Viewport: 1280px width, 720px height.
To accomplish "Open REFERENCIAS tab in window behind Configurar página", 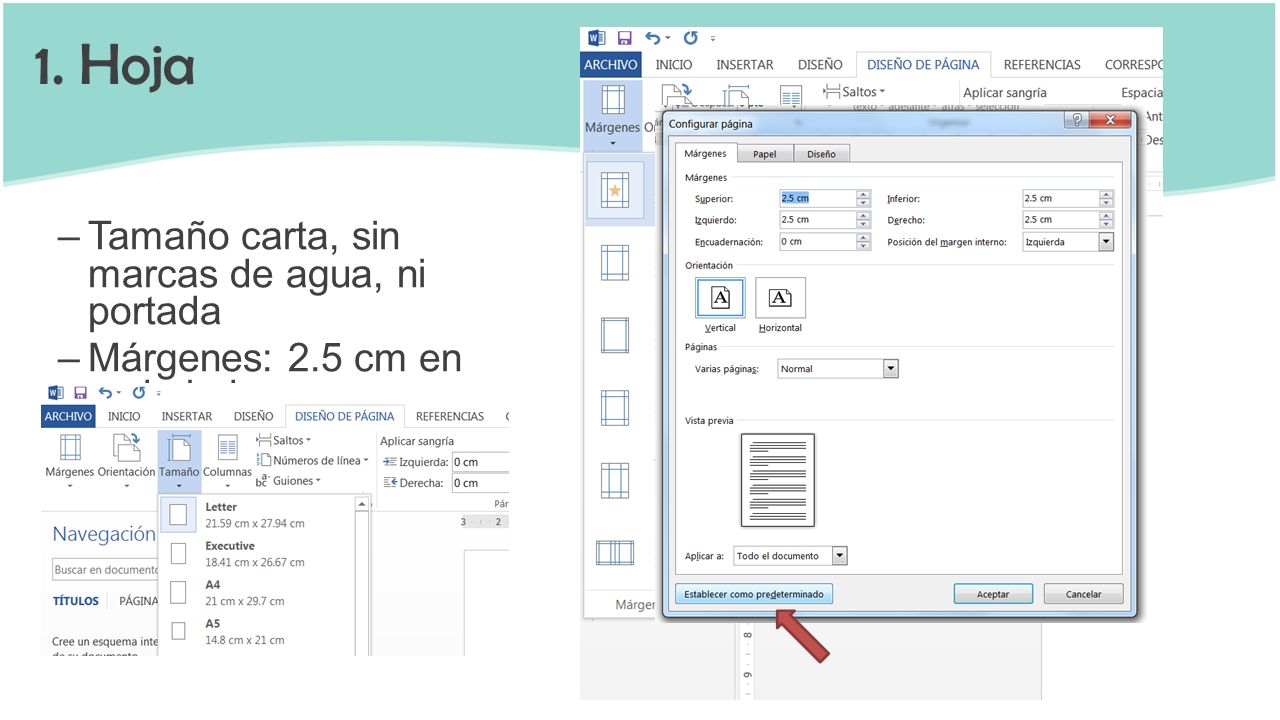I will tap(1042, 65).
